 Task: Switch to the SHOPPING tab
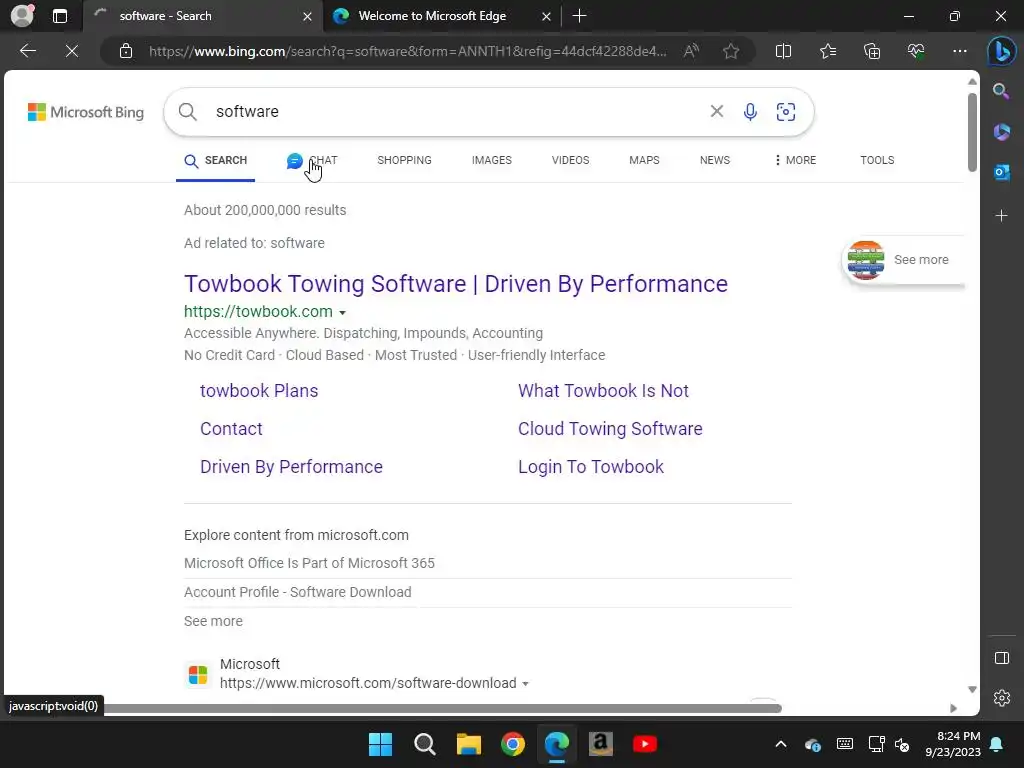404,160
